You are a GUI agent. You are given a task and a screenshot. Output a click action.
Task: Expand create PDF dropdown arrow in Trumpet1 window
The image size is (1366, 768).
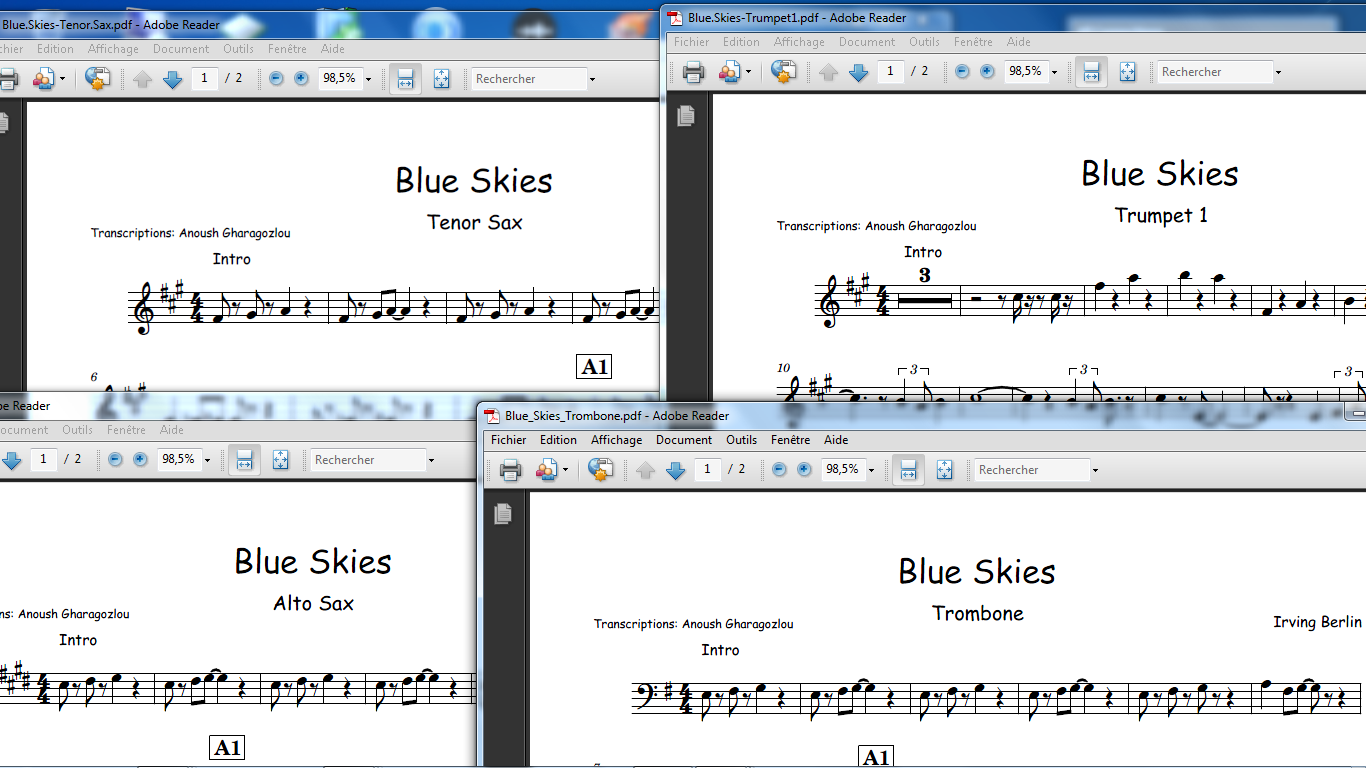coord(748,72)
